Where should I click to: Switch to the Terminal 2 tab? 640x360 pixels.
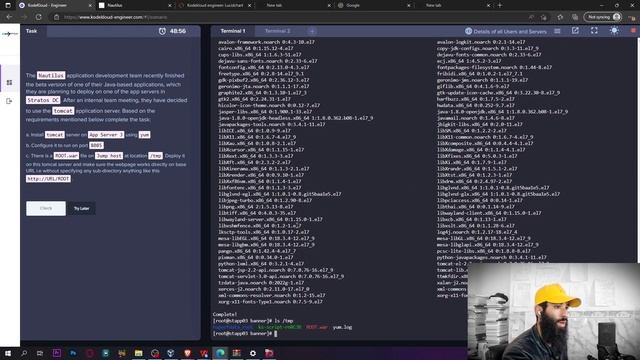point(277,31)
